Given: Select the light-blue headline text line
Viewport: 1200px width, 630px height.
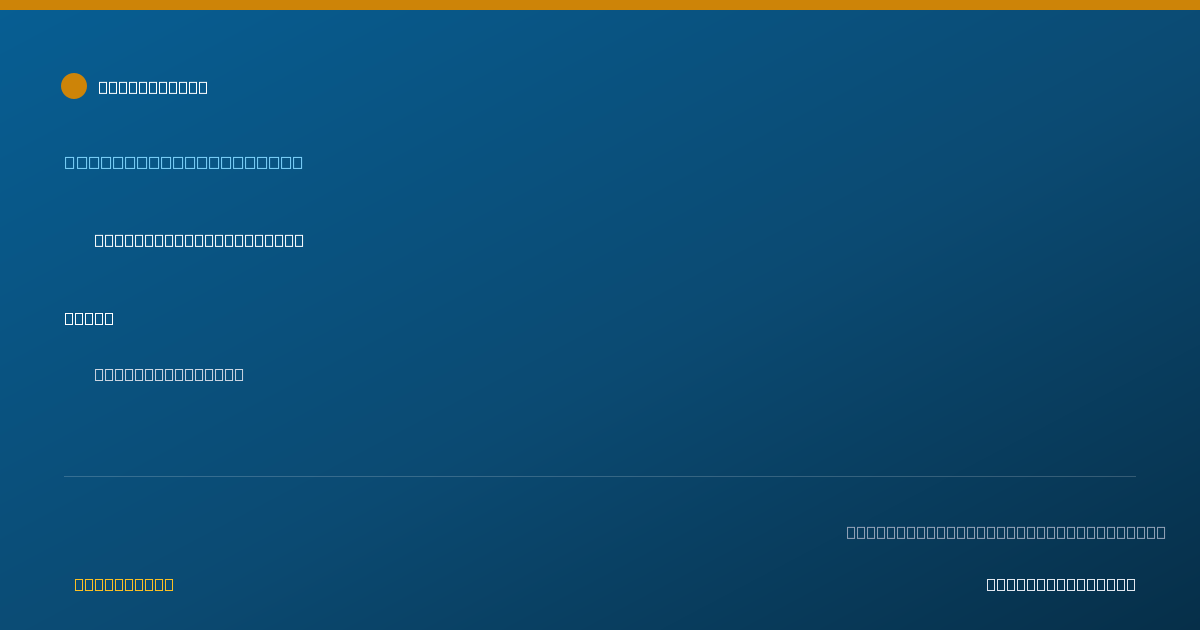Looking at the screenshot, I should point(184,162).
